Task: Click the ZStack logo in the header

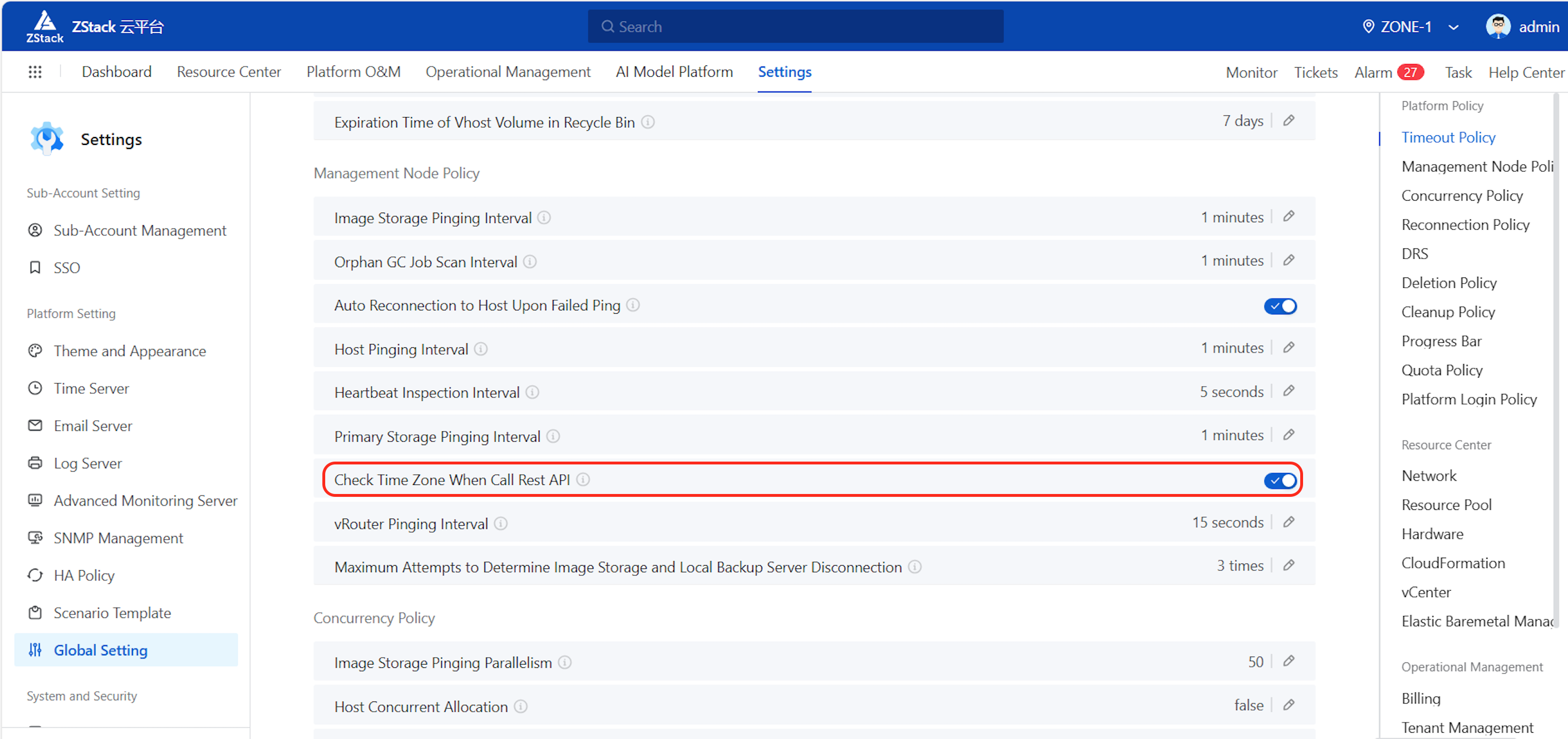Action: 45,26
